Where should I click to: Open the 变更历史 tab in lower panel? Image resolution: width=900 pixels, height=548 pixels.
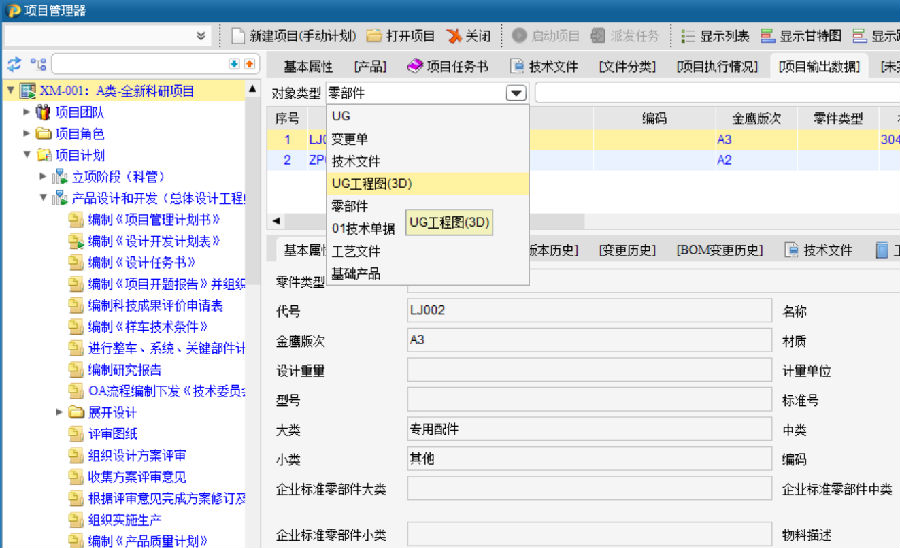pos(627,250)
